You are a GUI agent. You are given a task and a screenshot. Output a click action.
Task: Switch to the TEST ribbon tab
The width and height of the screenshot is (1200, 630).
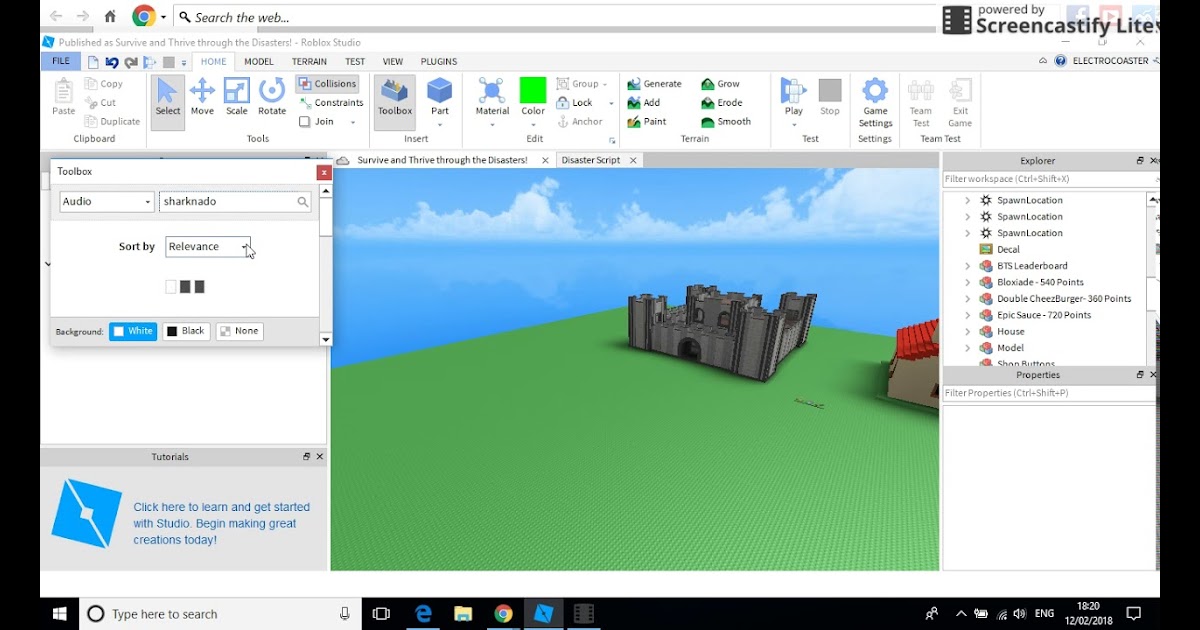pyautogui.click(x=355, y=62)
